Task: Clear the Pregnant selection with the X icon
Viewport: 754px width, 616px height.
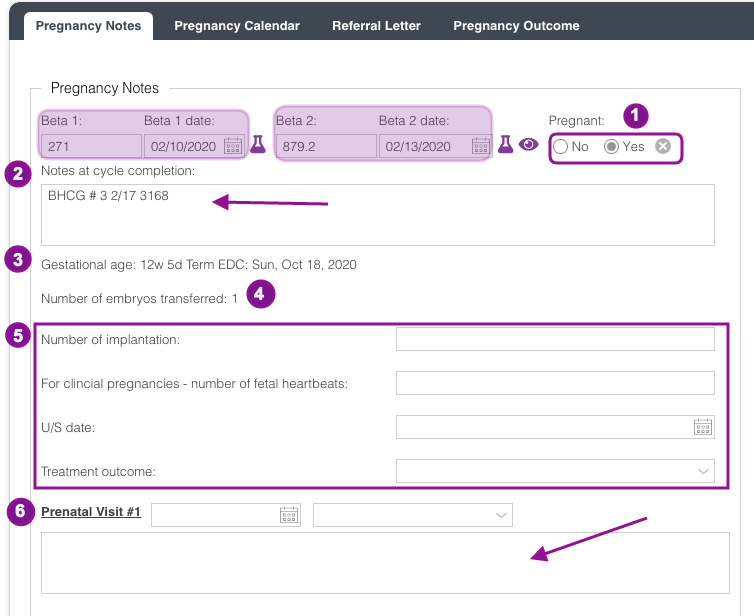Action: (x=663, y=146)
